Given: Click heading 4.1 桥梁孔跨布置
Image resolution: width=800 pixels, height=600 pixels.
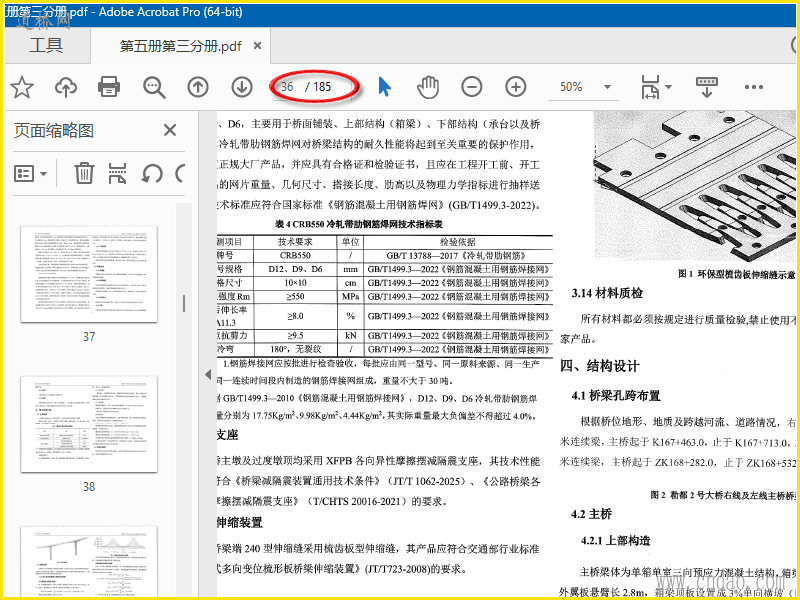Looking at the screenshot, I should point(616,395).
